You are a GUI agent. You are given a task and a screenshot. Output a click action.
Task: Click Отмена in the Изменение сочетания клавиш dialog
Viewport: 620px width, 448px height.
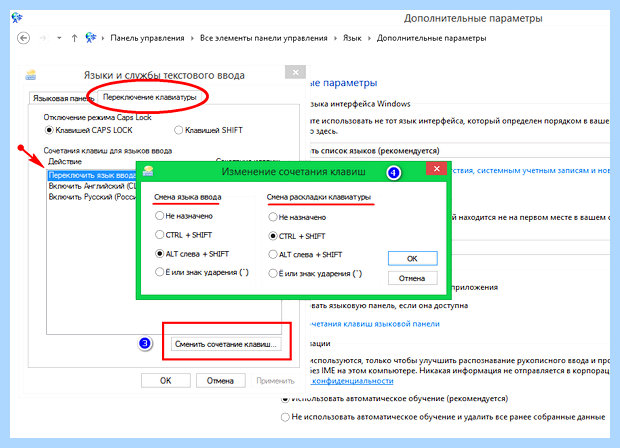412,278
